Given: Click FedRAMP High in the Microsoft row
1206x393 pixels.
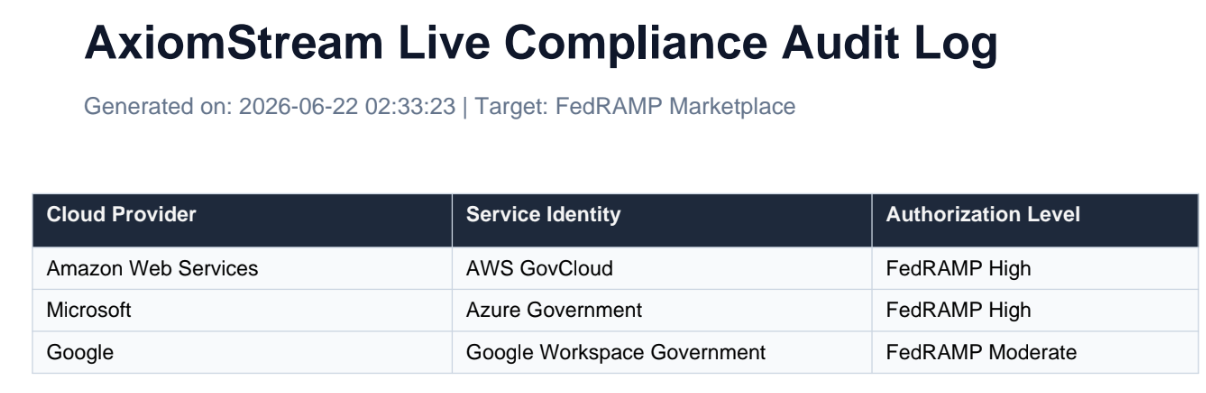Looking at the screenshot, I should coord(1035,310).
